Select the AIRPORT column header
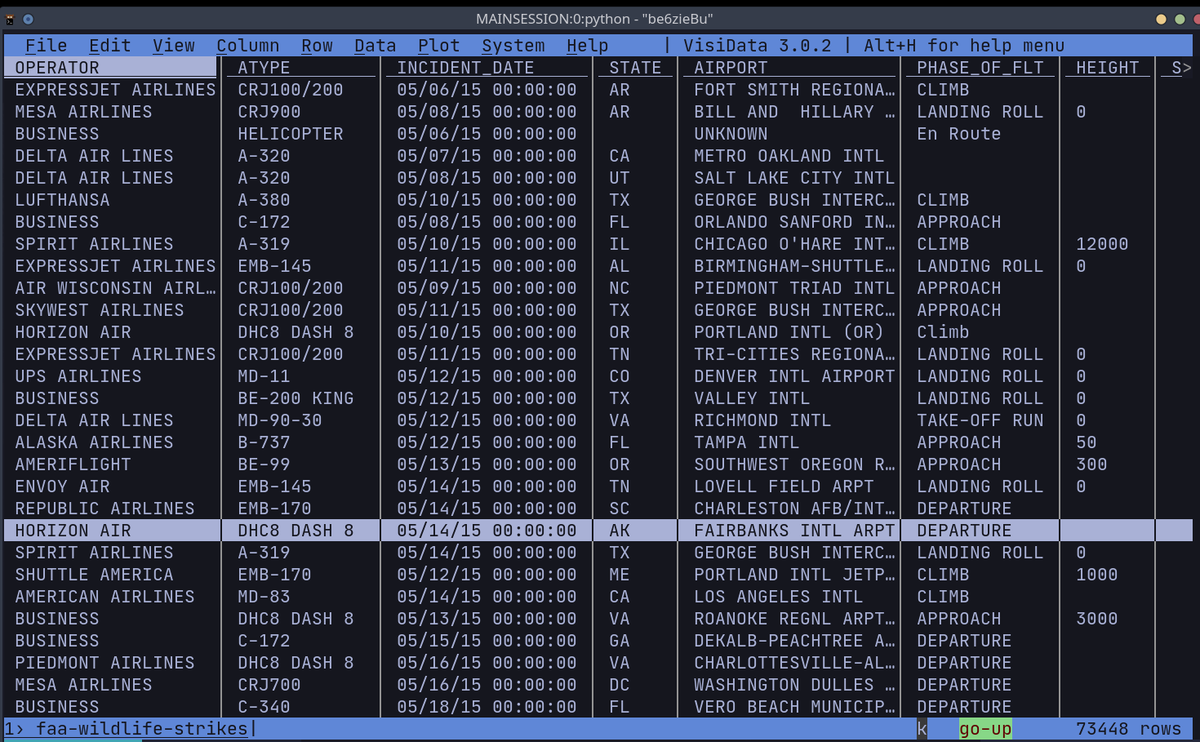Viewport: 1200px width, 742px height. coord(731,67)
